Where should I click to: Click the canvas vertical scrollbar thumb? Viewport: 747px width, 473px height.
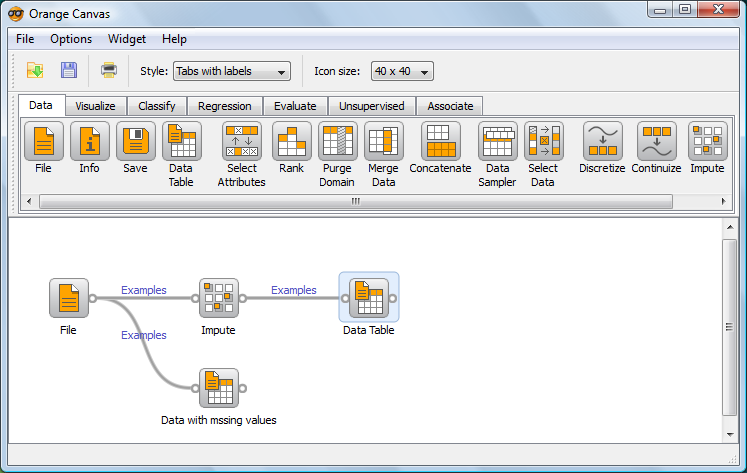(730, 327)
